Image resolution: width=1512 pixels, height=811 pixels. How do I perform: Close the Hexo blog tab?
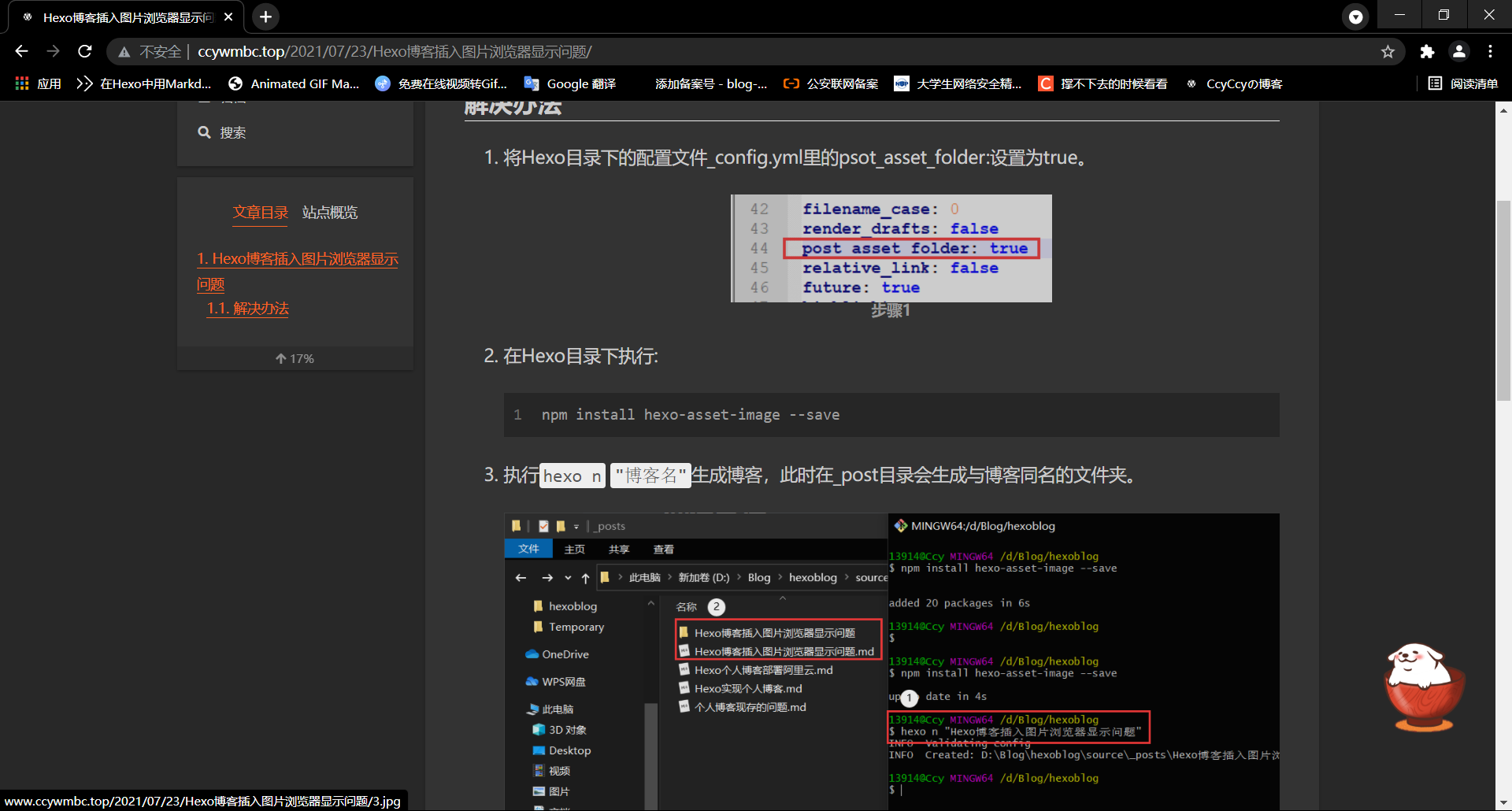(x=228, y=17)
